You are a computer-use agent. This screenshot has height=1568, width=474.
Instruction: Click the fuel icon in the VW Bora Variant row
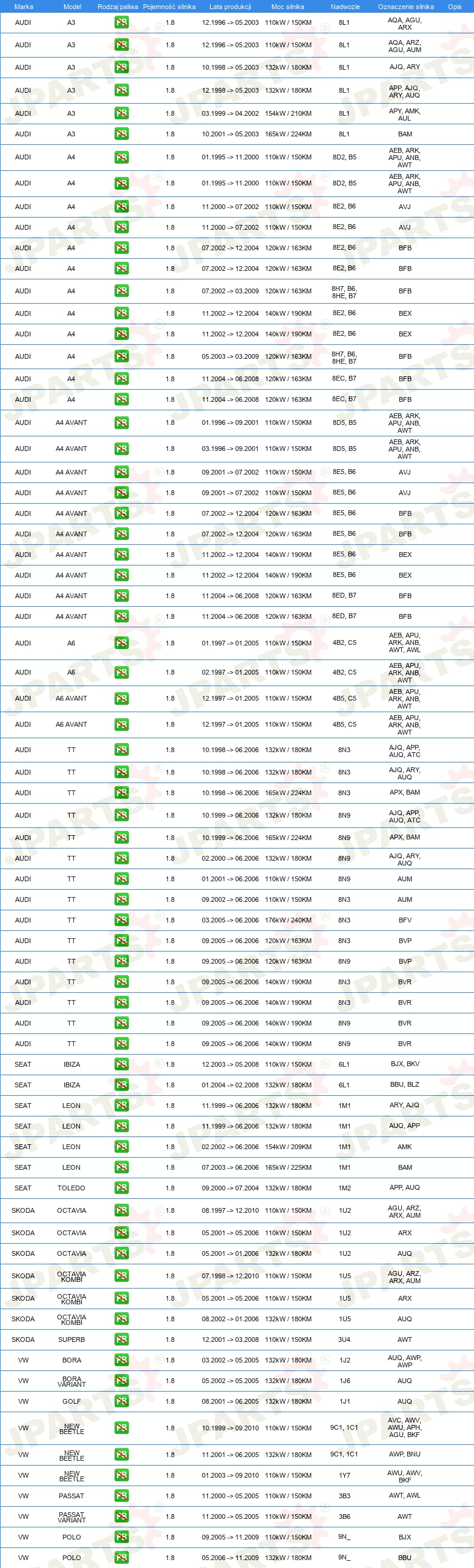coord(122,1381)
